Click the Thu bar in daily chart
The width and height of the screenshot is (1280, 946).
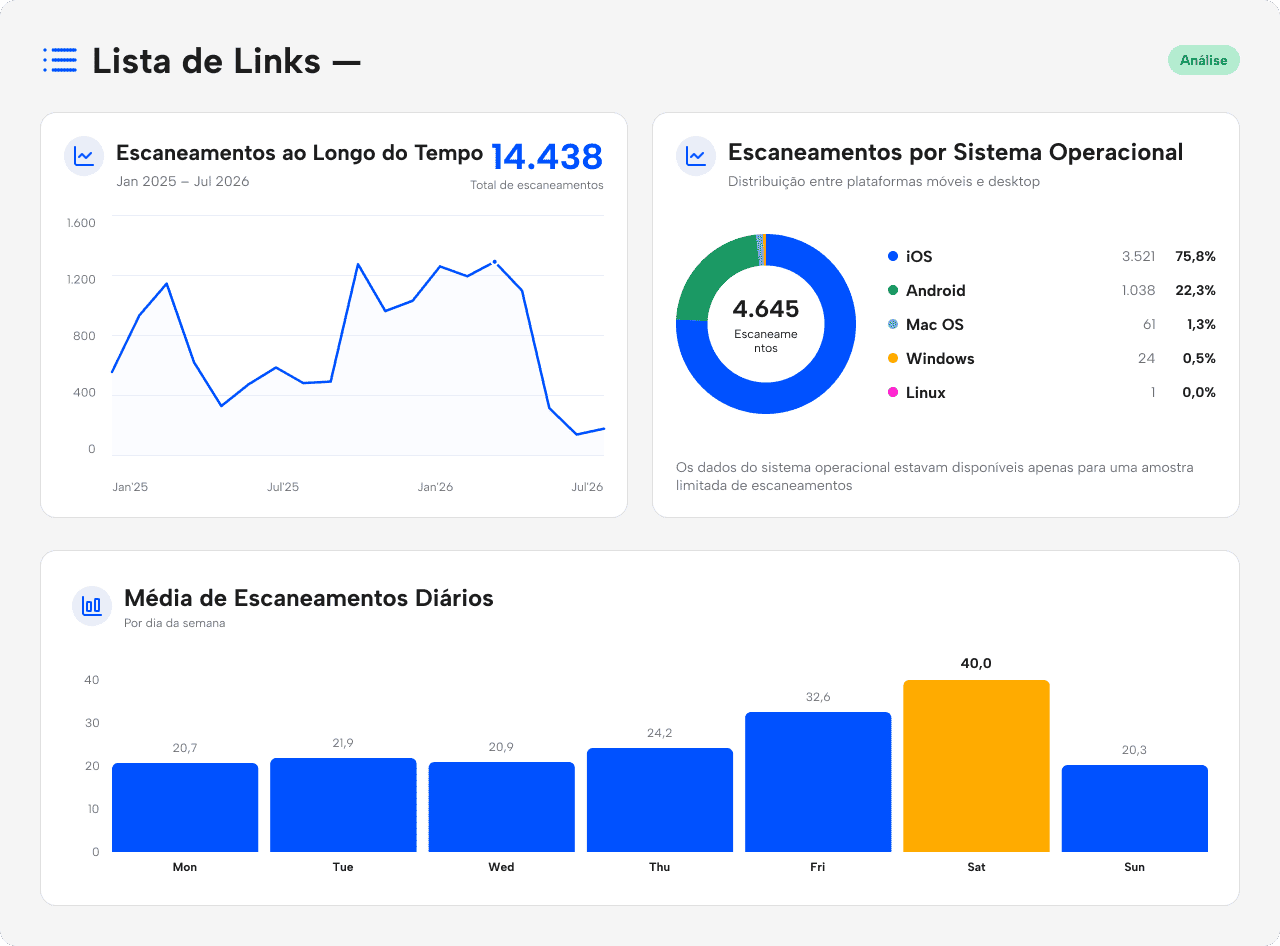(660, 800)
